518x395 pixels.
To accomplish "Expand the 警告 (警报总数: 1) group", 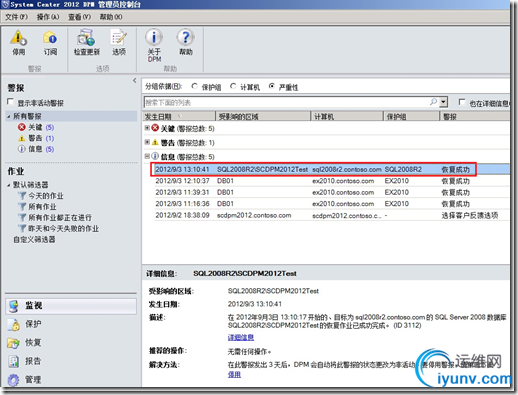I will [147, 142].
